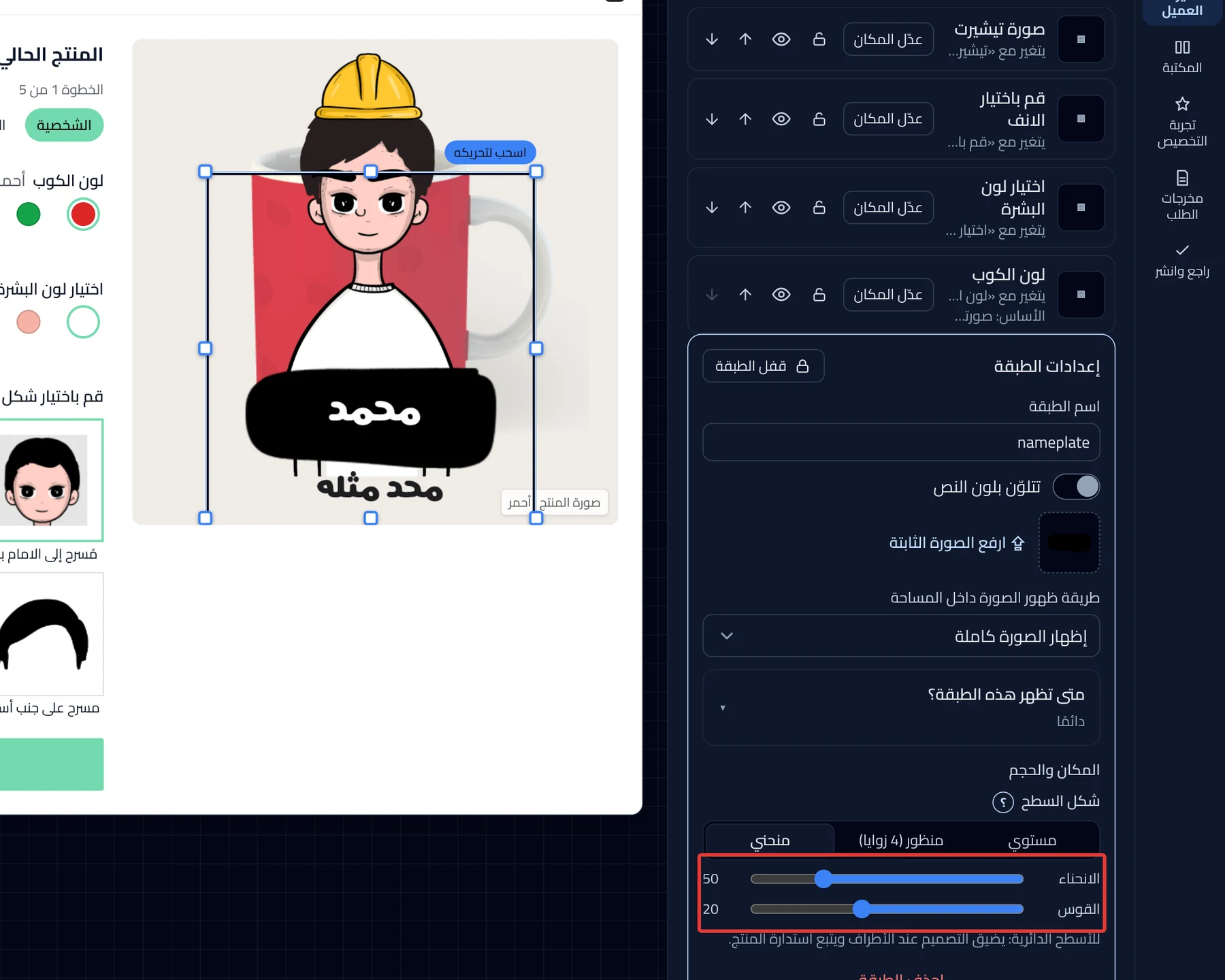This screenshot has height=980, width=1225.
Task: Lock the اختيار لون البشرة layer
Action: 819,208
